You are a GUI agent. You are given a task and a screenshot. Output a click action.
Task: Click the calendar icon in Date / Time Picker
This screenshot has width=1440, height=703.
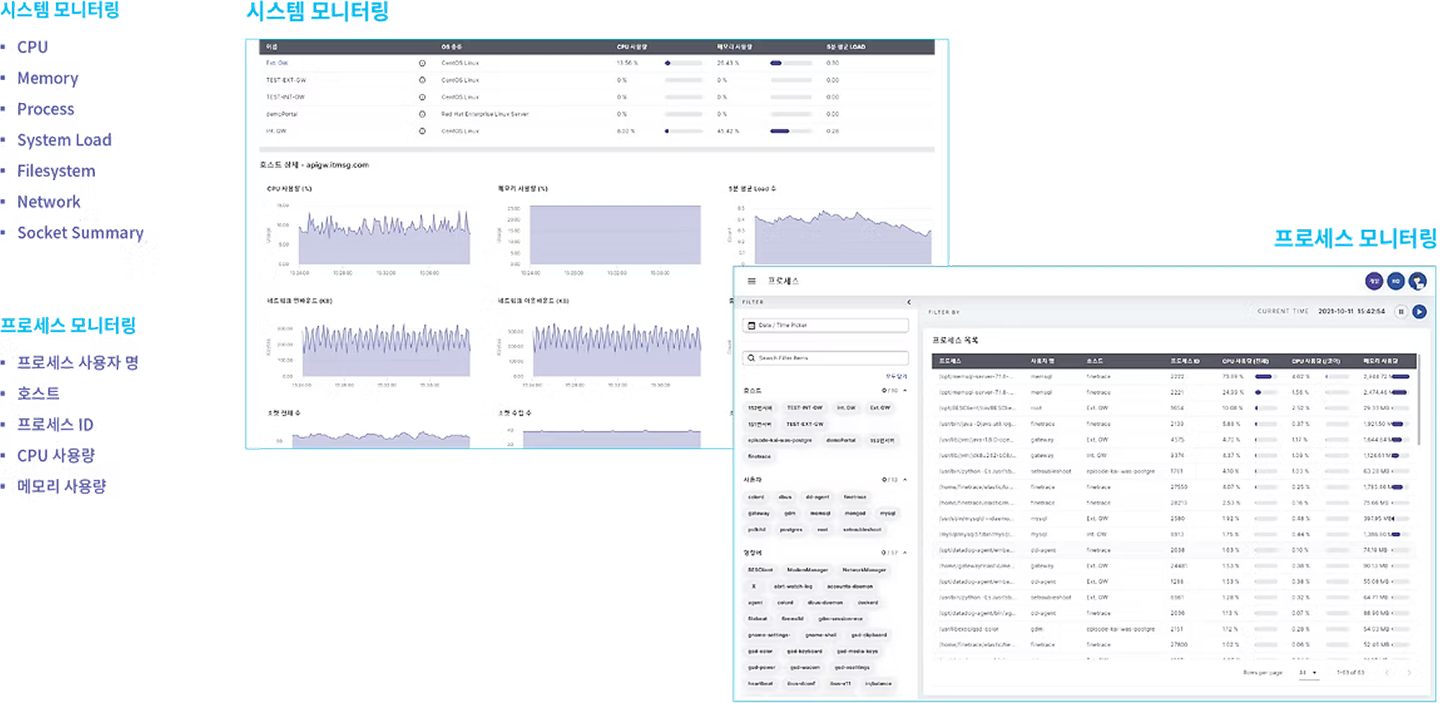coord(751,325)
